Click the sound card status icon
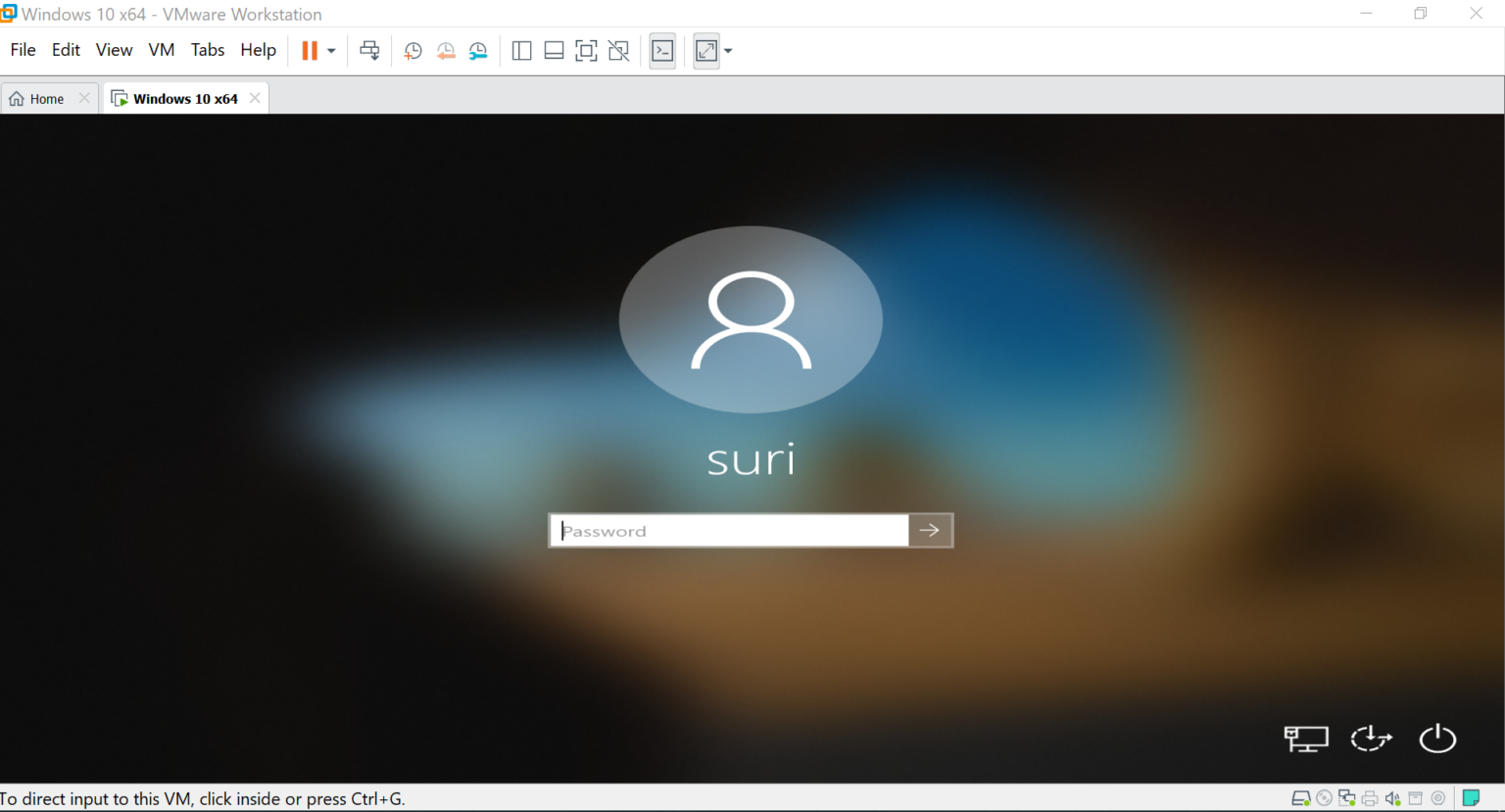Screen dimensions: 1505x812 click(1392, 798)
